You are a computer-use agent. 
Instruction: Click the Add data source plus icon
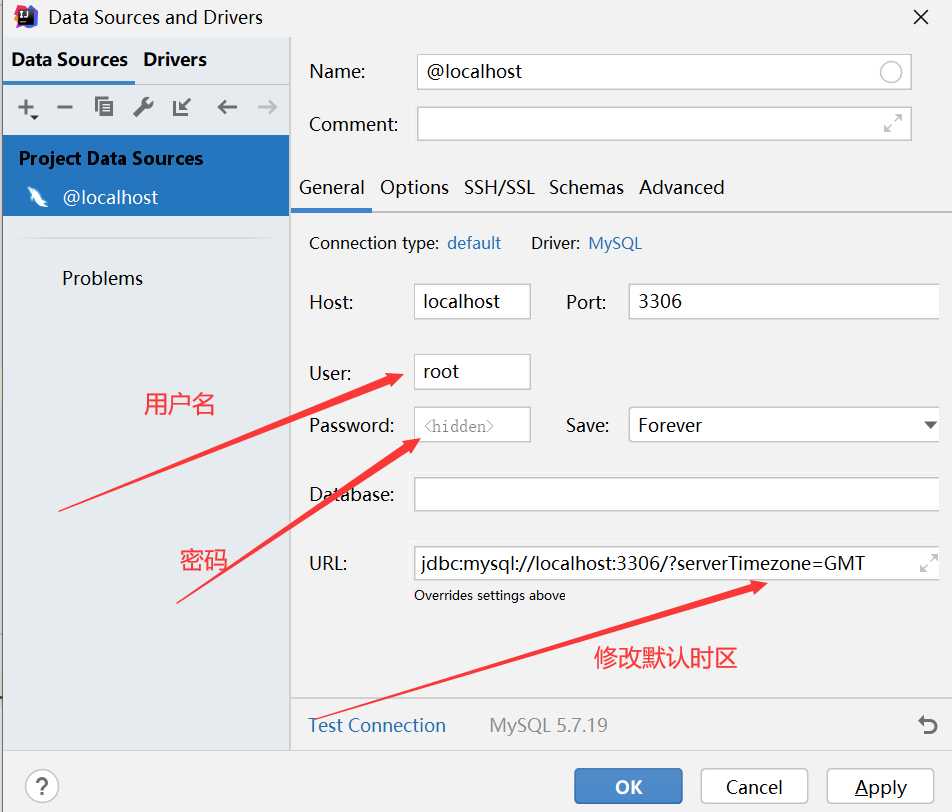[x=27, y=108]
